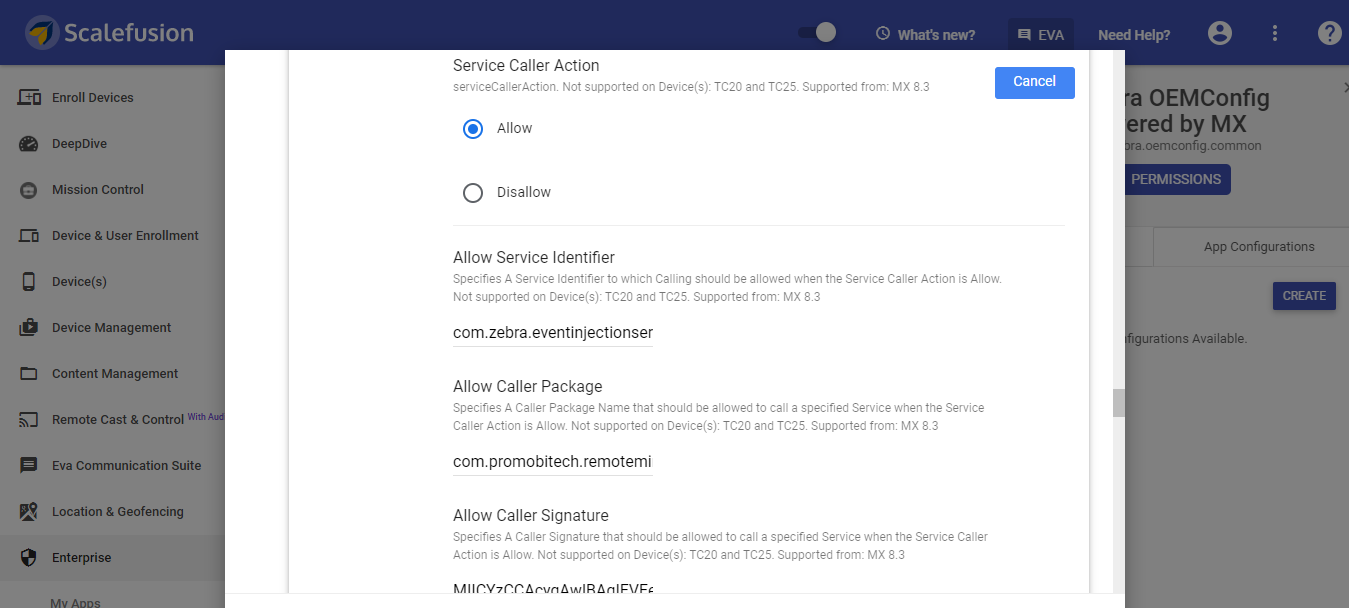Select the Disallow radio button
Viewport: 1349px width, 608px height.
click(x=473, y=192)
